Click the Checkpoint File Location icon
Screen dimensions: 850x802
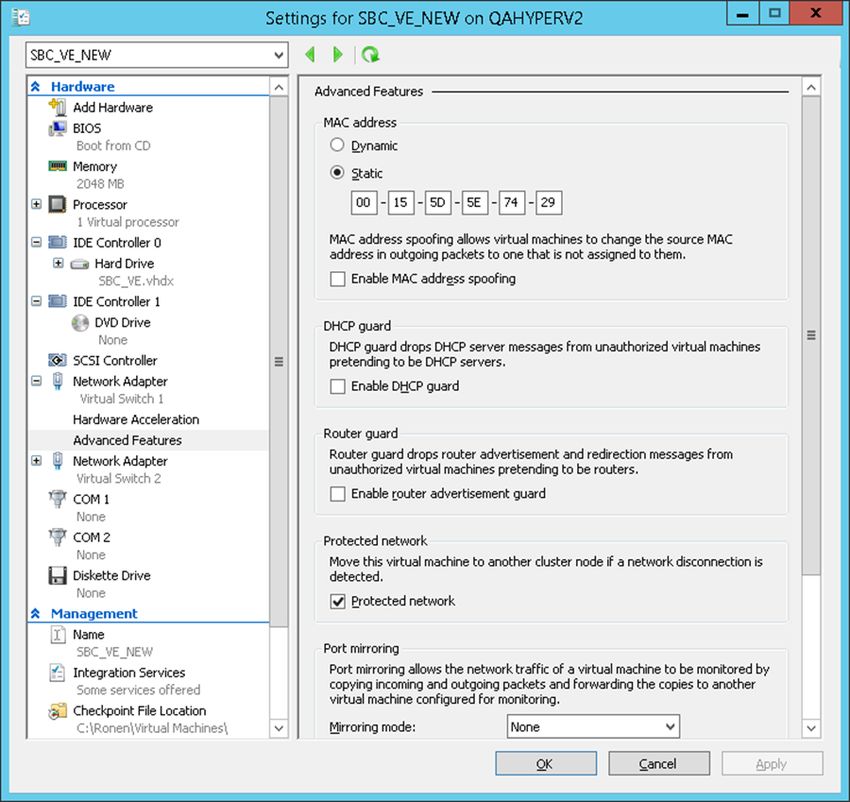tap(57, 711)
